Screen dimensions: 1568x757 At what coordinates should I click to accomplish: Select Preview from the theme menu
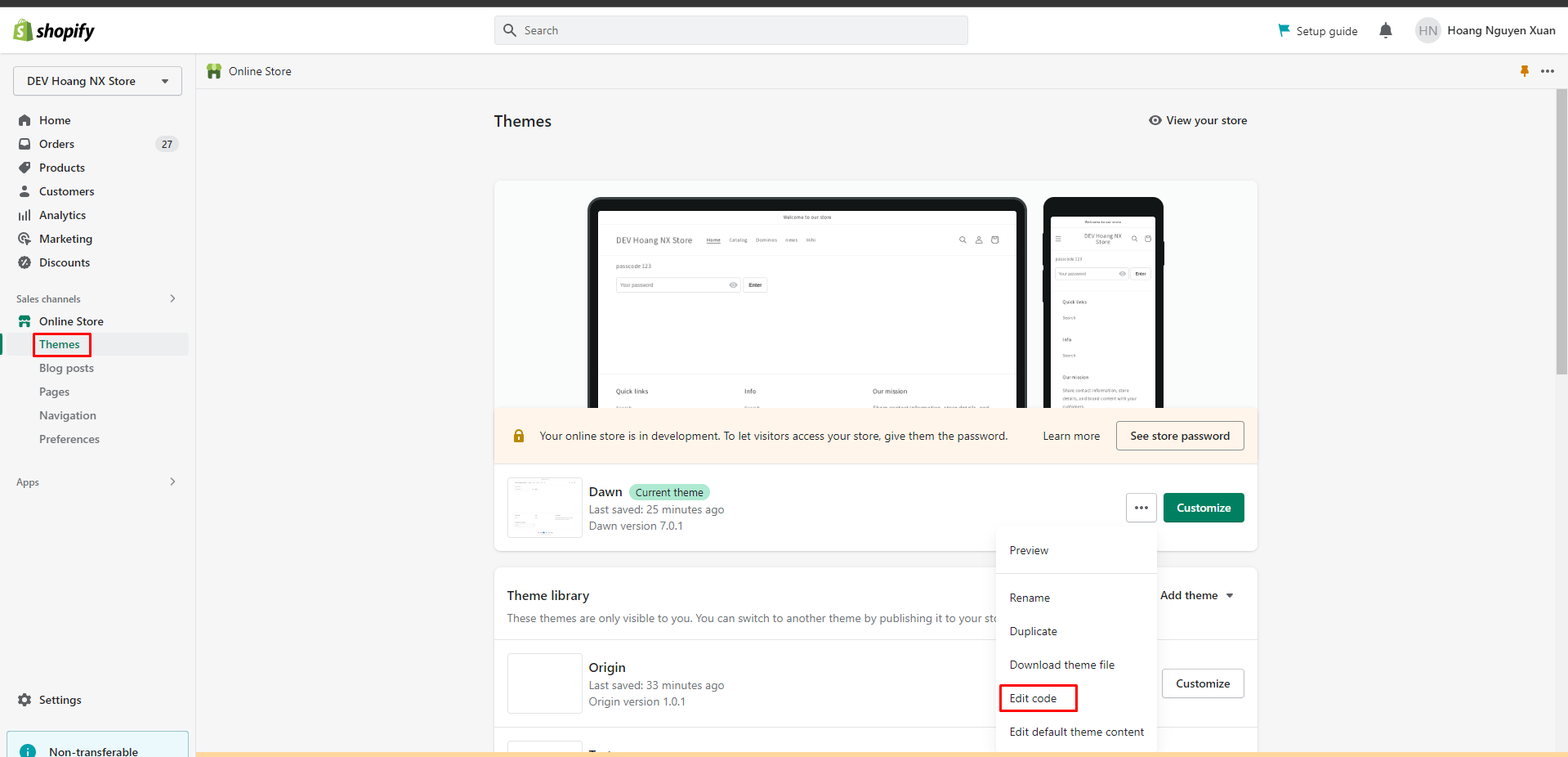(1076, 550)
